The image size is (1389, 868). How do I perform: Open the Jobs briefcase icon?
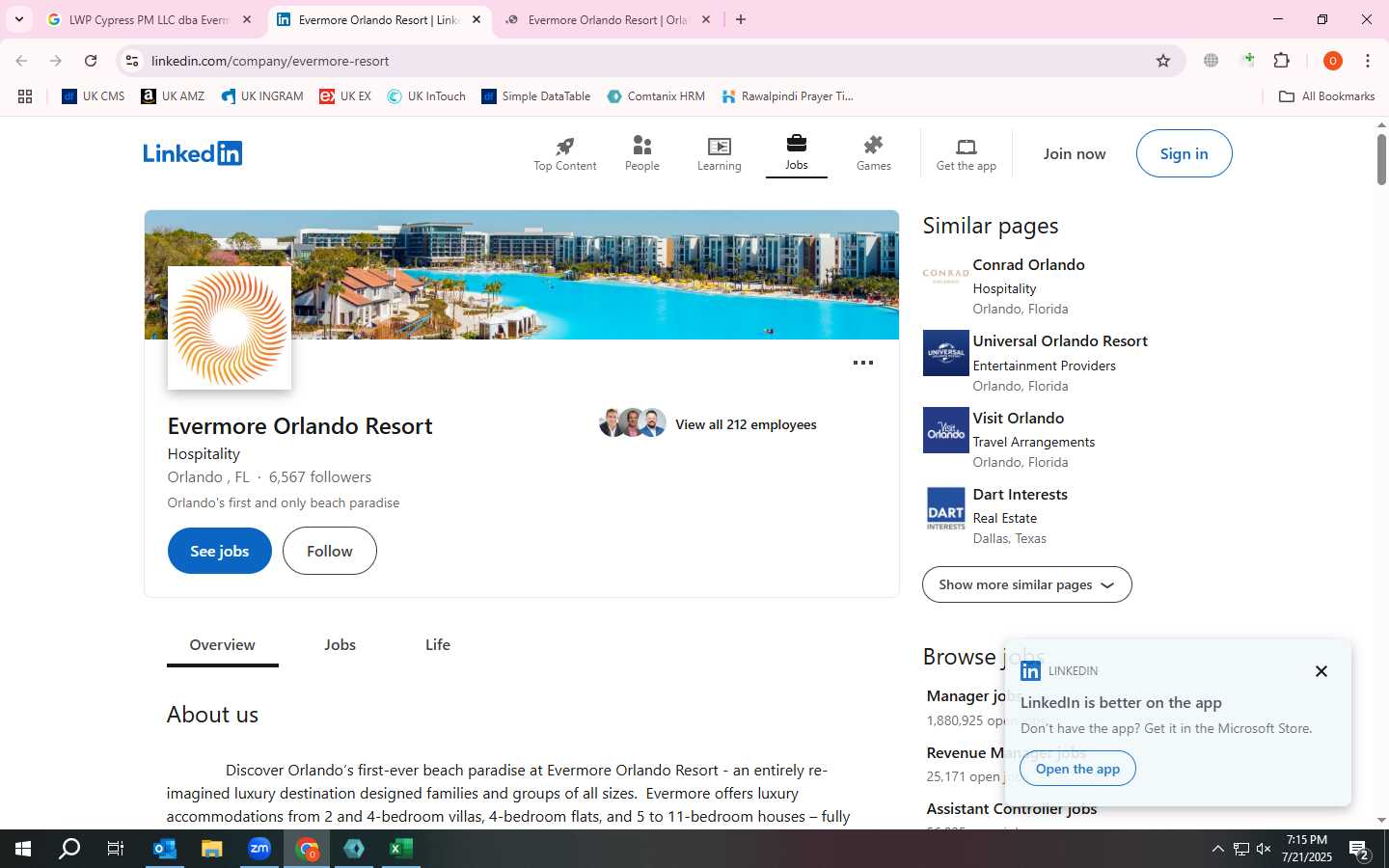pyautogui.click(x=797, y=143)
